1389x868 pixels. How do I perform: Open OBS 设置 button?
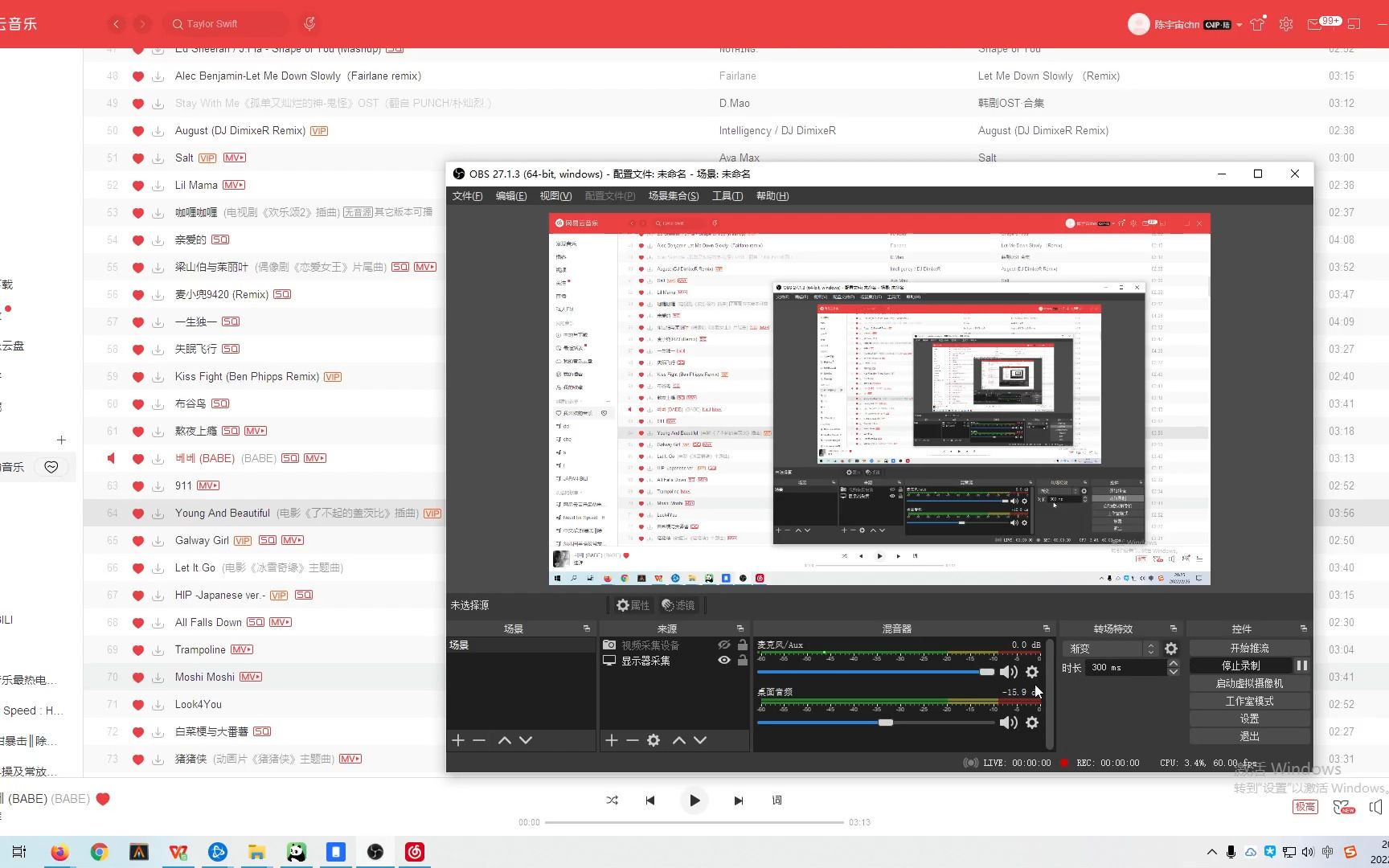coord(1249,719)
